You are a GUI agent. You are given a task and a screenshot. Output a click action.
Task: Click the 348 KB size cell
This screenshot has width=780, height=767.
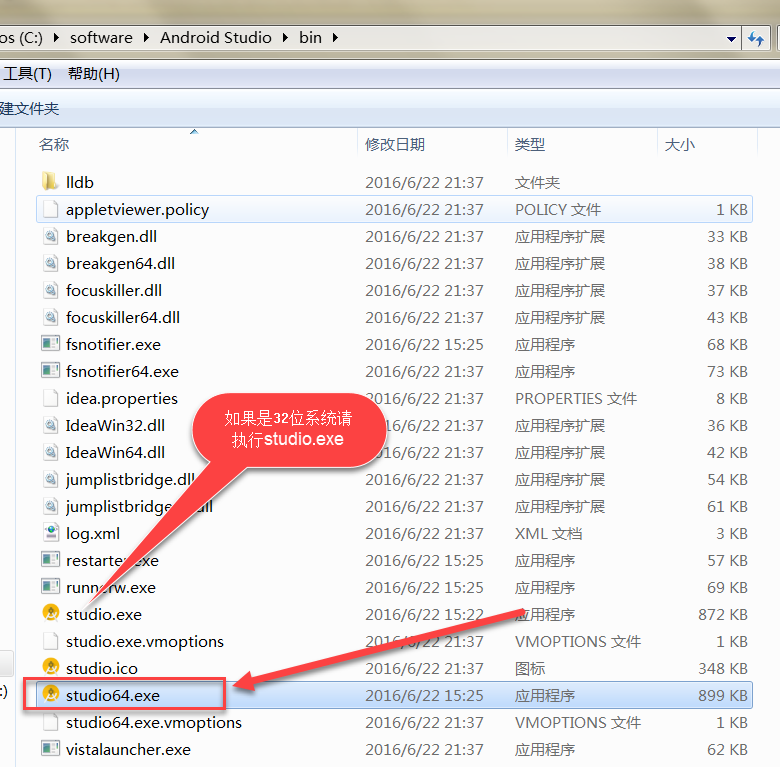pos(723,669)
